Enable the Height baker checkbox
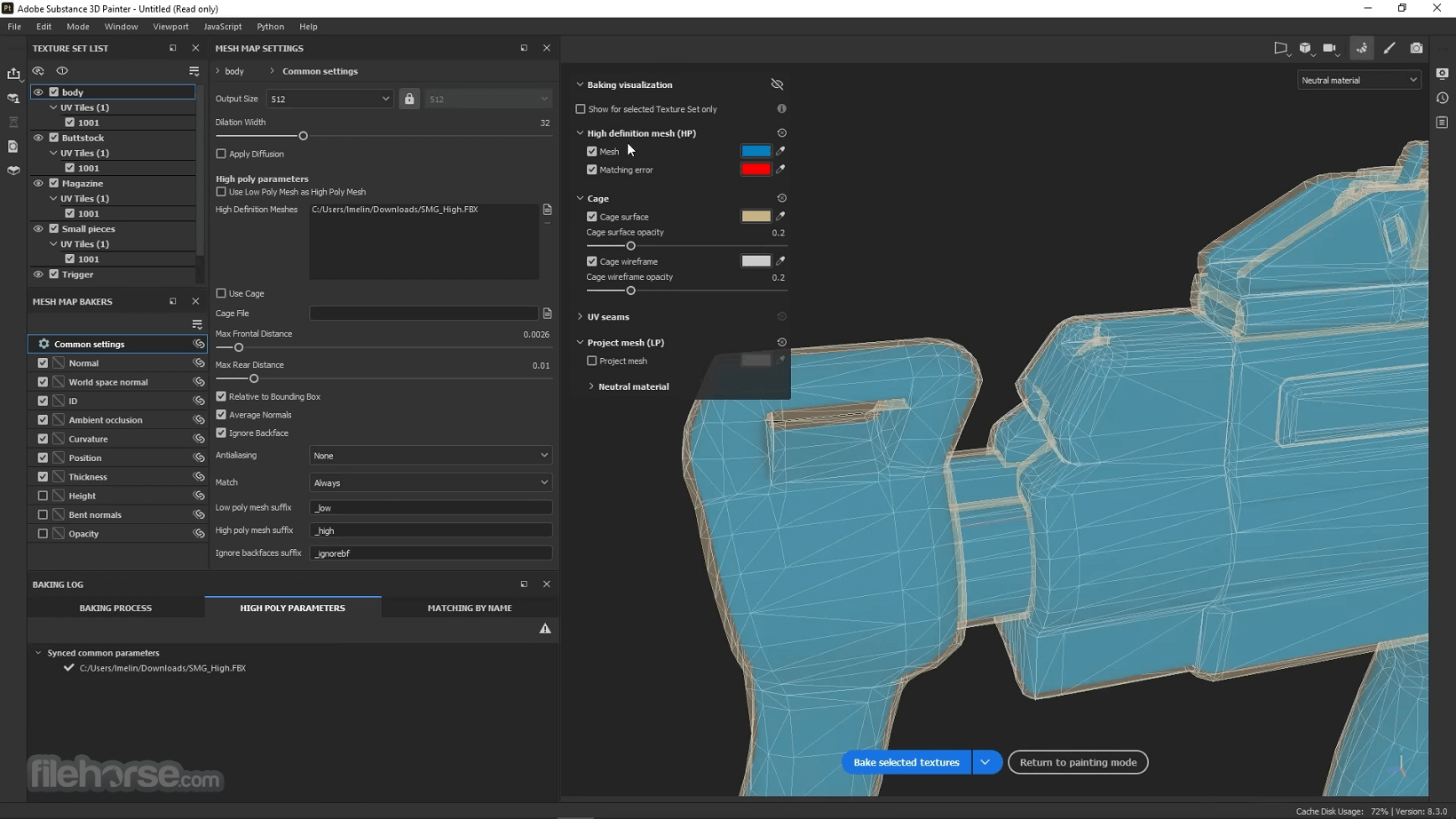 pos(43,496)
